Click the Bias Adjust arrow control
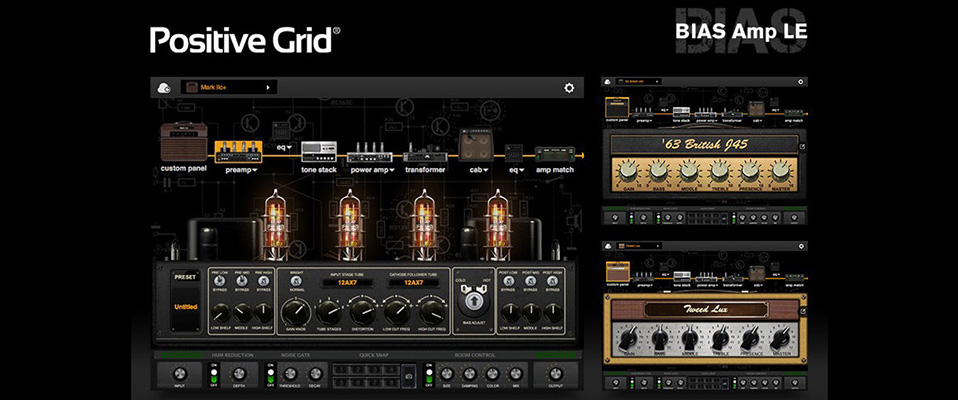Viewport: 958px width, 400px height. pyautogui.click(x=474, y=301)
